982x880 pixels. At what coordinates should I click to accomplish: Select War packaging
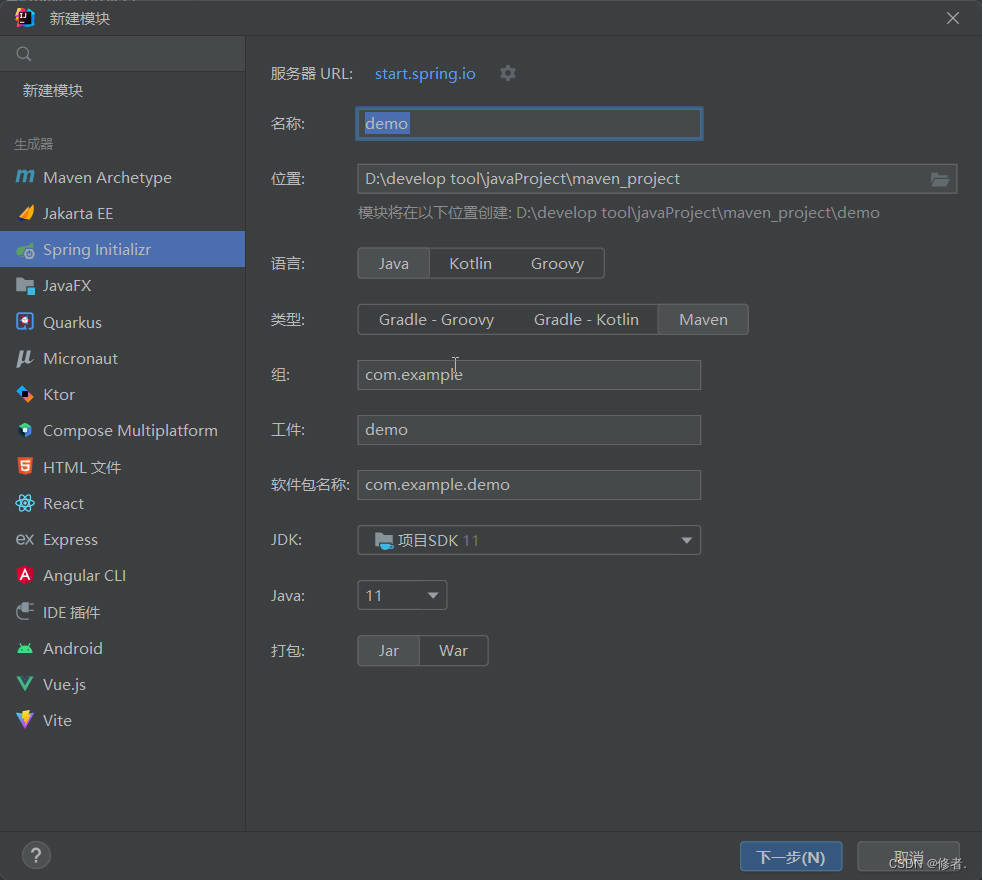point(453,651)
